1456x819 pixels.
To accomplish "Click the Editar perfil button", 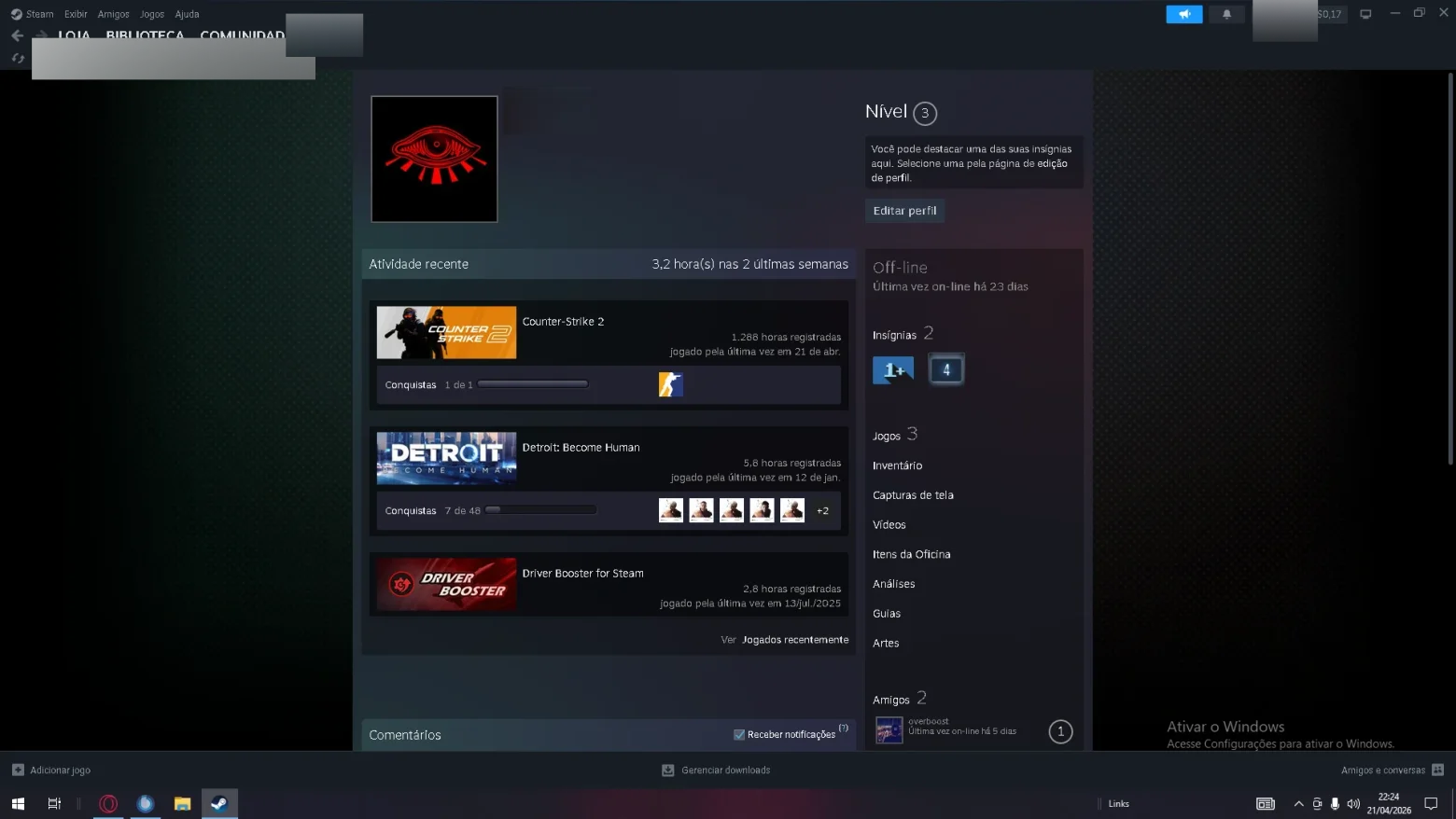I will (904, 211).
